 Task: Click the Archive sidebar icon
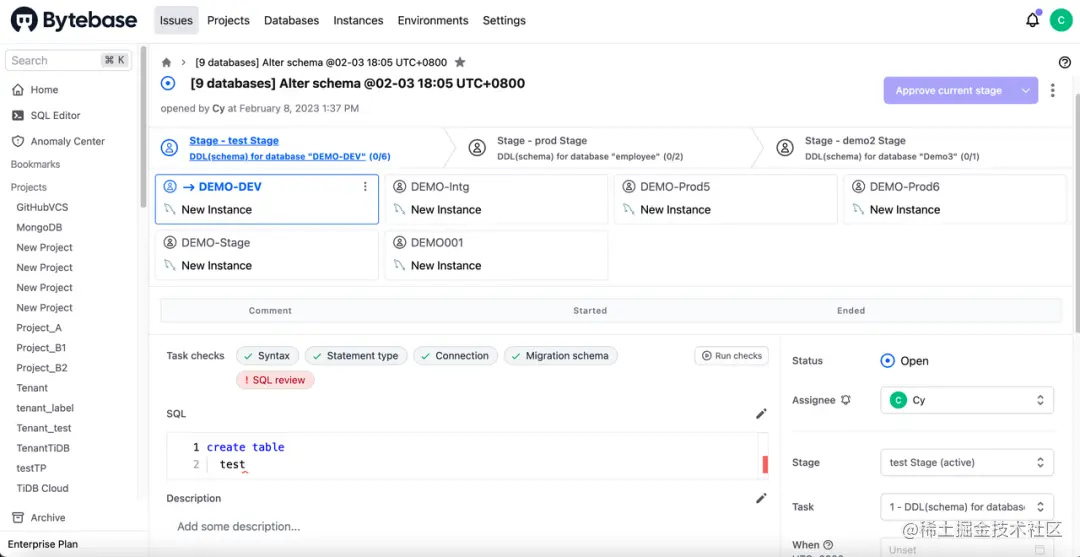click(x=18, y=518)
